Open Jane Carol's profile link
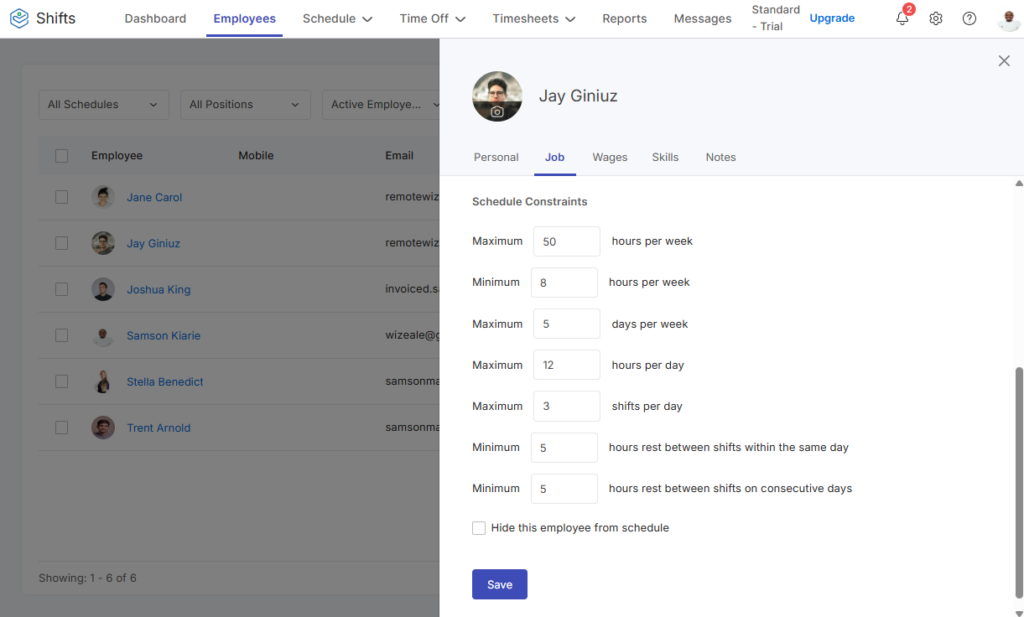The width and height of the screenshot is (1024, 617). click(x=154, y=197)
